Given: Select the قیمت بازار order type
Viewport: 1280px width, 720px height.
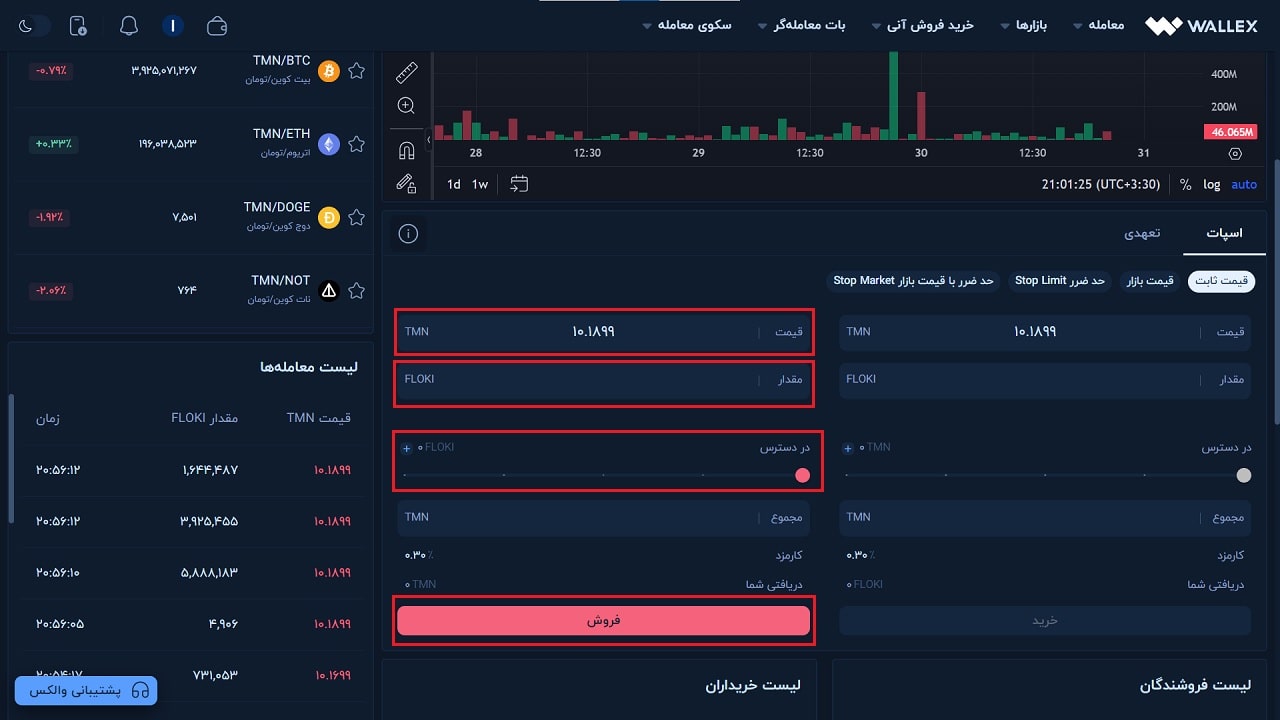Looking at the screenshot, I should 1150,281.
